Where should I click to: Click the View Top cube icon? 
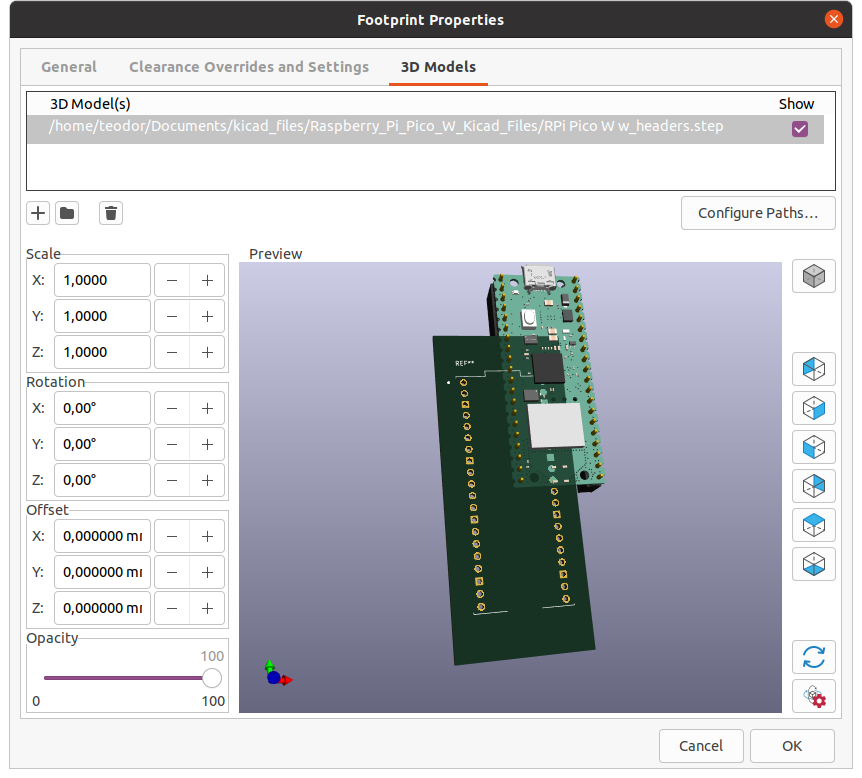[x=814, y=525]
